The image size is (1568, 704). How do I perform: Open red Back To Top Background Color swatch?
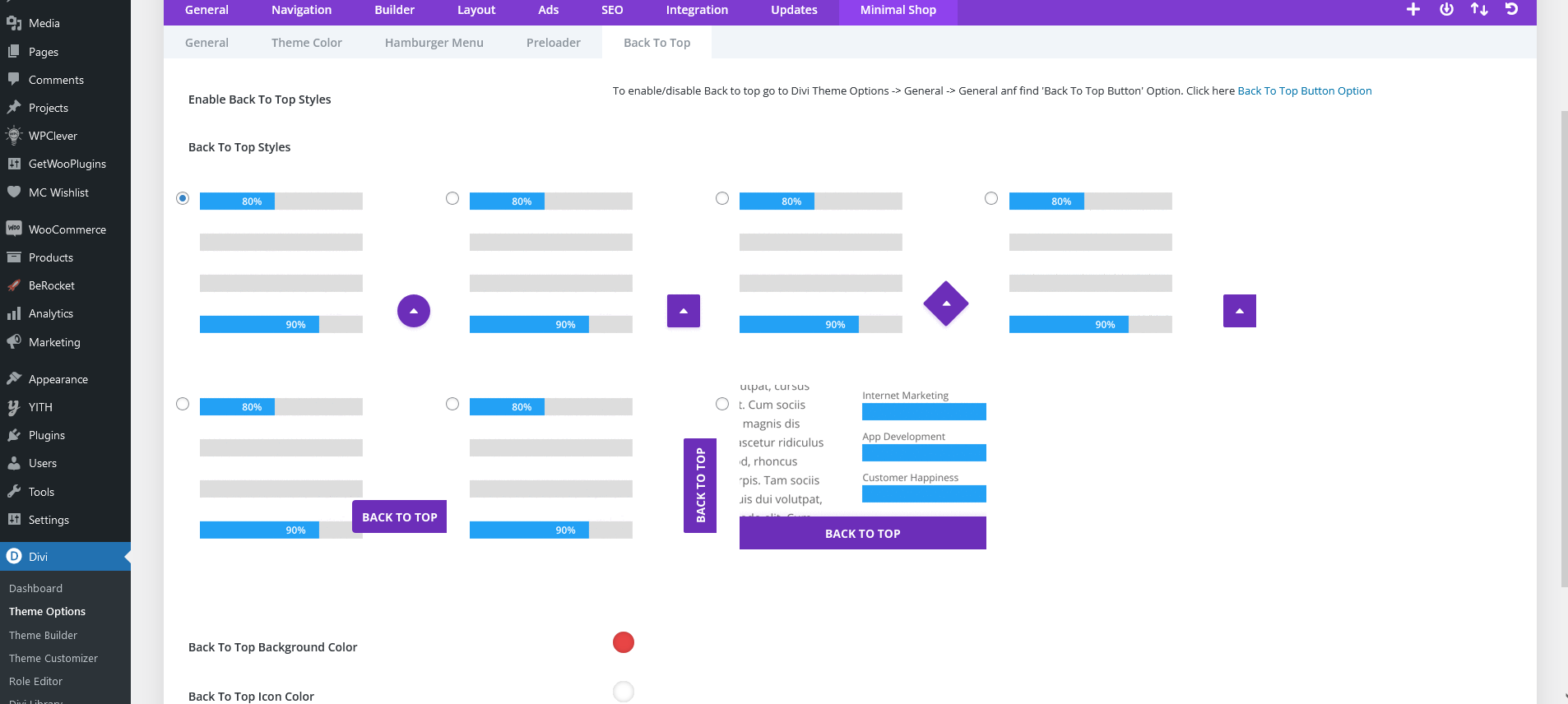tap(624, 642)
